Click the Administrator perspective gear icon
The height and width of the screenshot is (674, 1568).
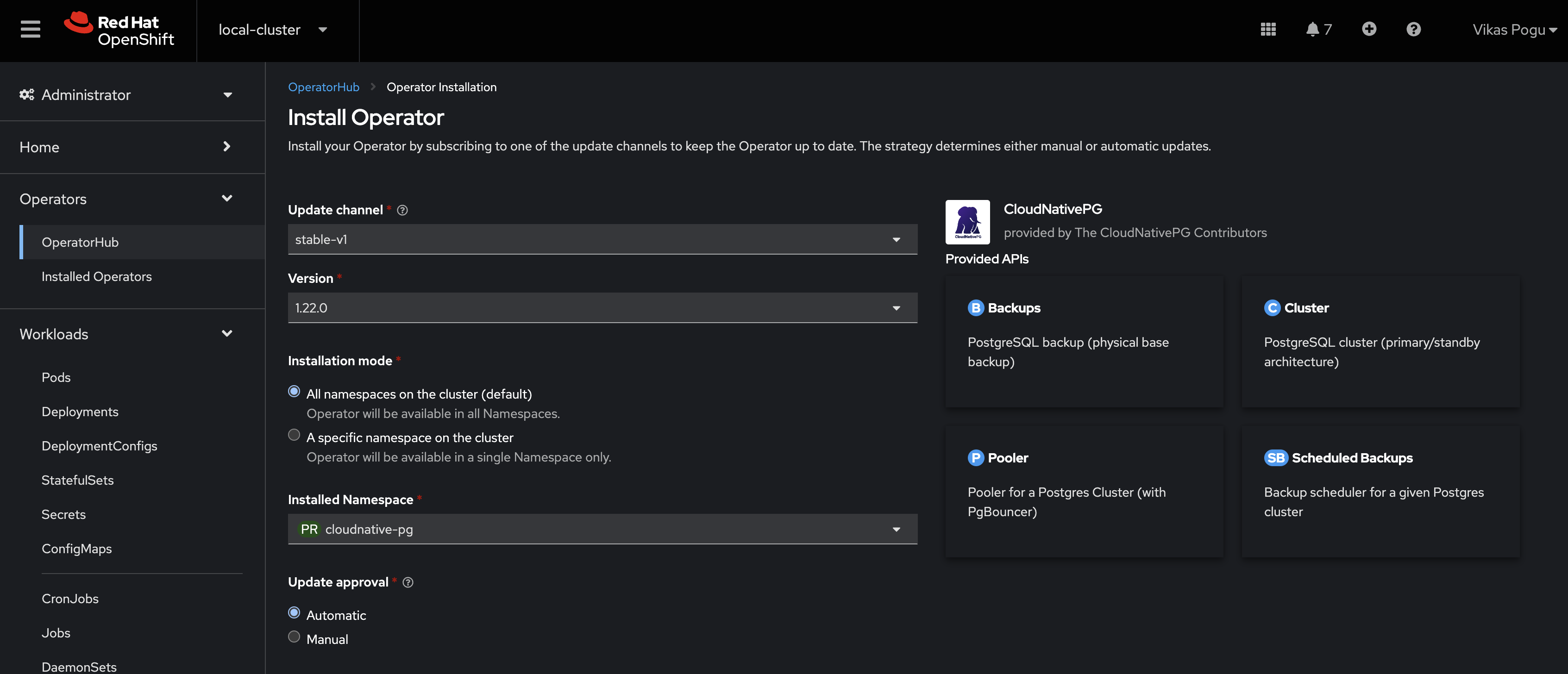(x=27, y=94)
